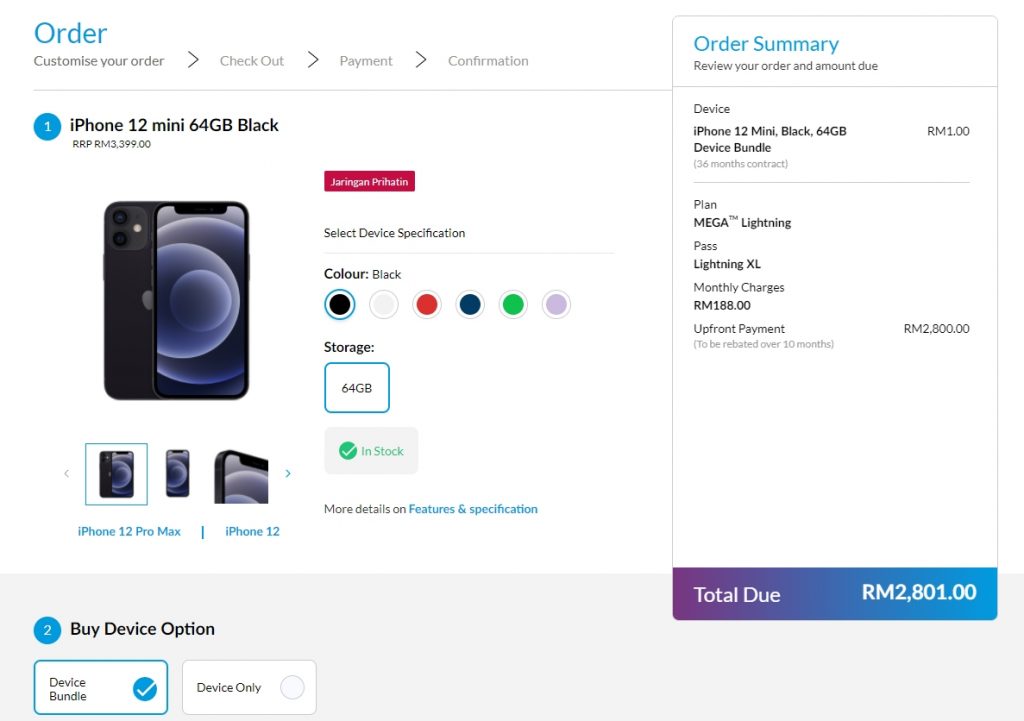
Task: View the first phone front-back thumbnail
Action: [116, 474]
